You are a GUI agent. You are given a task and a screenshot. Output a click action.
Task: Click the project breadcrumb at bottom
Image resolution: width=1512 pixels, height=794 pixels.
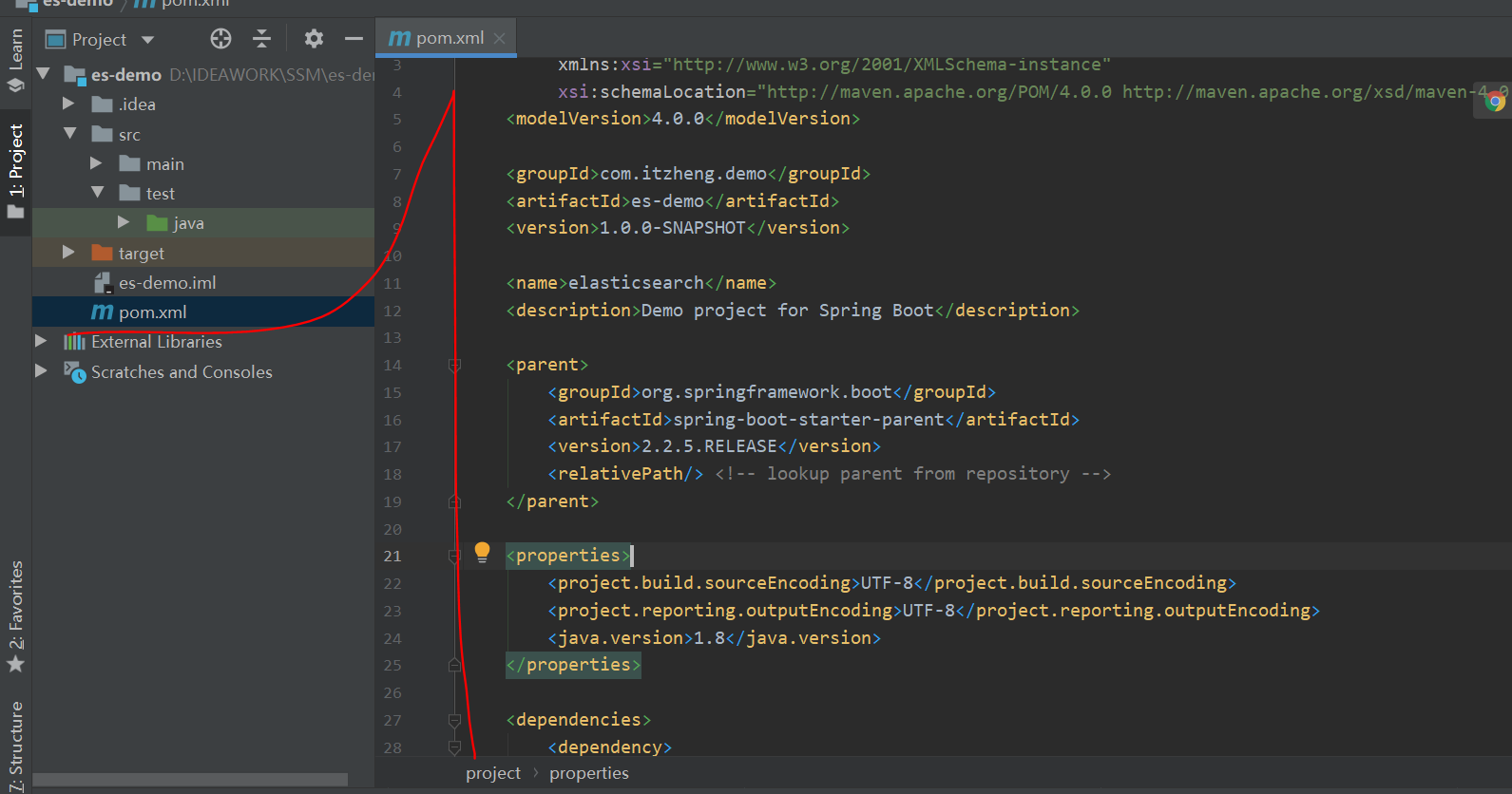pos(493,773)
